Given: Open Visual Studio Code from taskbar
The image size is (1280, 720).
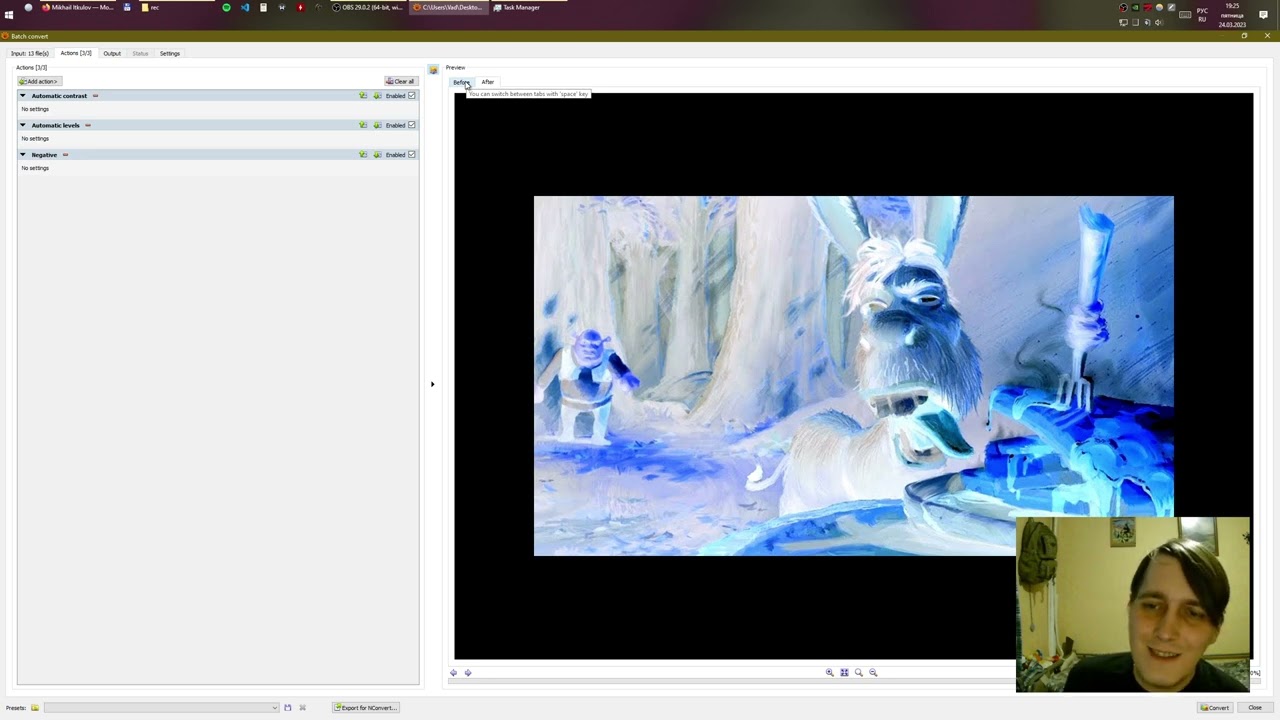Looking at the screenshot, I should (x=245, y=7).
